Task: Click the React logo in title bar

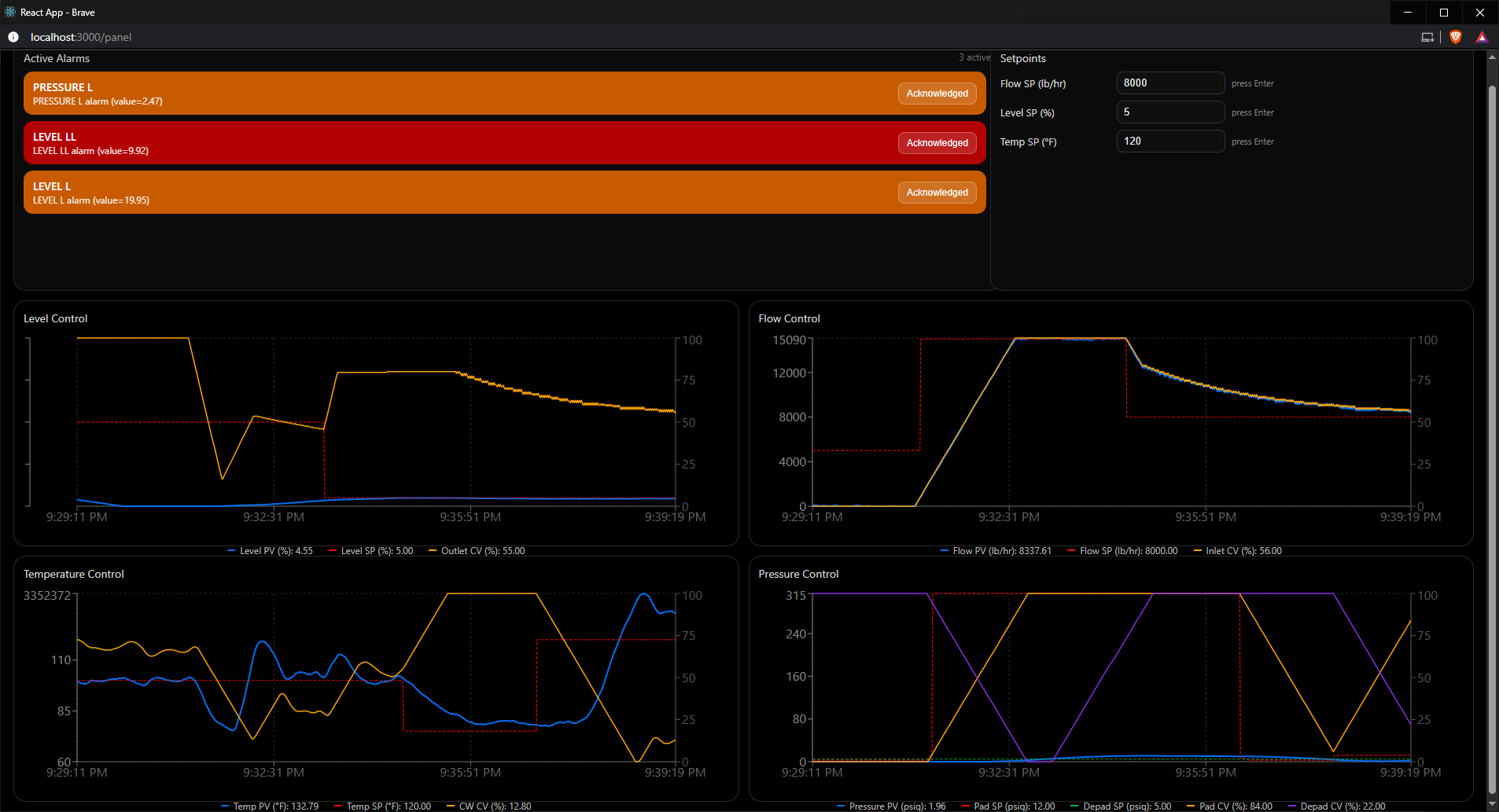Action: (x=10, y=12)
